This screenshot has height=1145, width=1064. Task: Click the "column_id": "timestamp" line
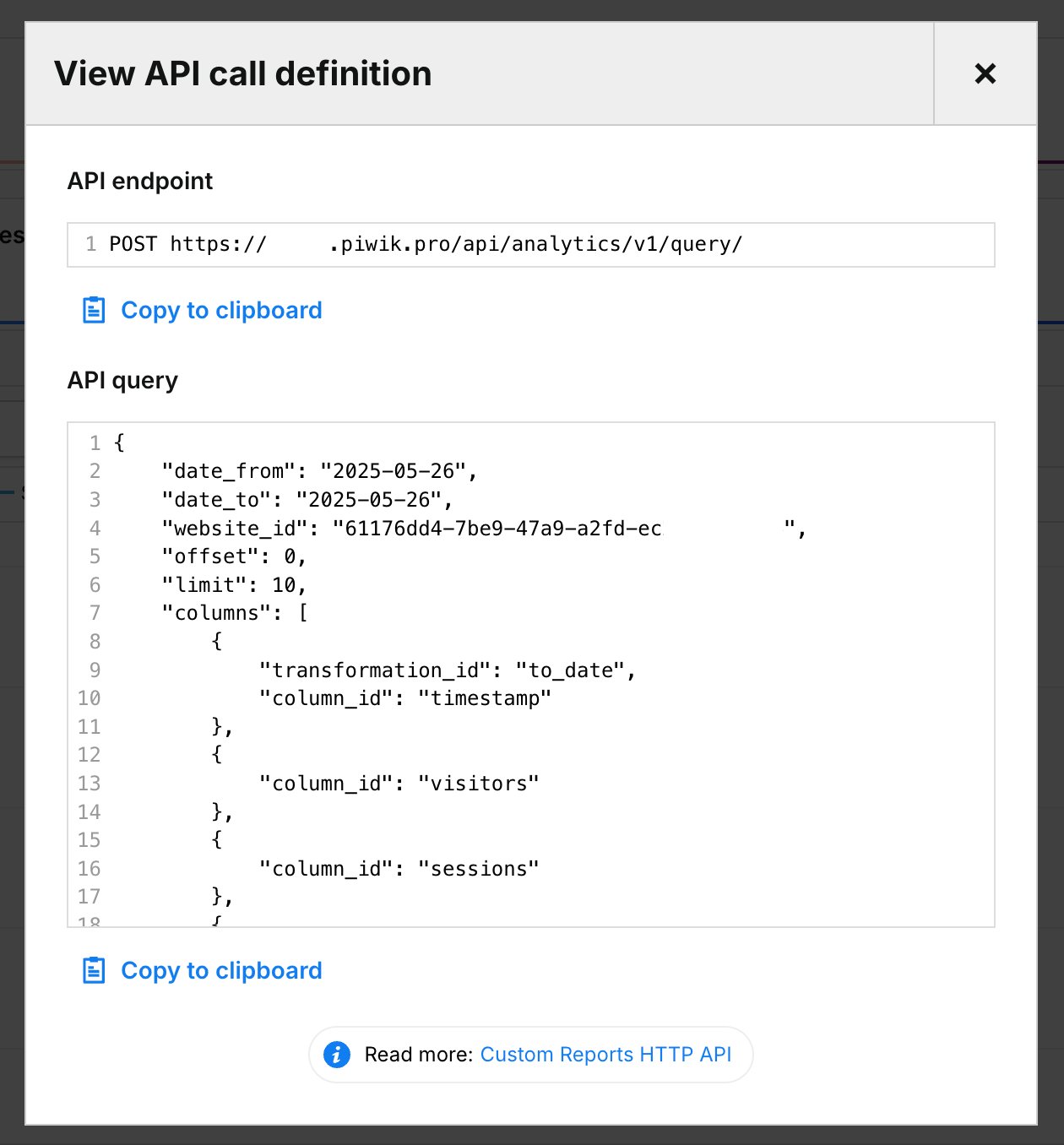[x=405, y=698]
